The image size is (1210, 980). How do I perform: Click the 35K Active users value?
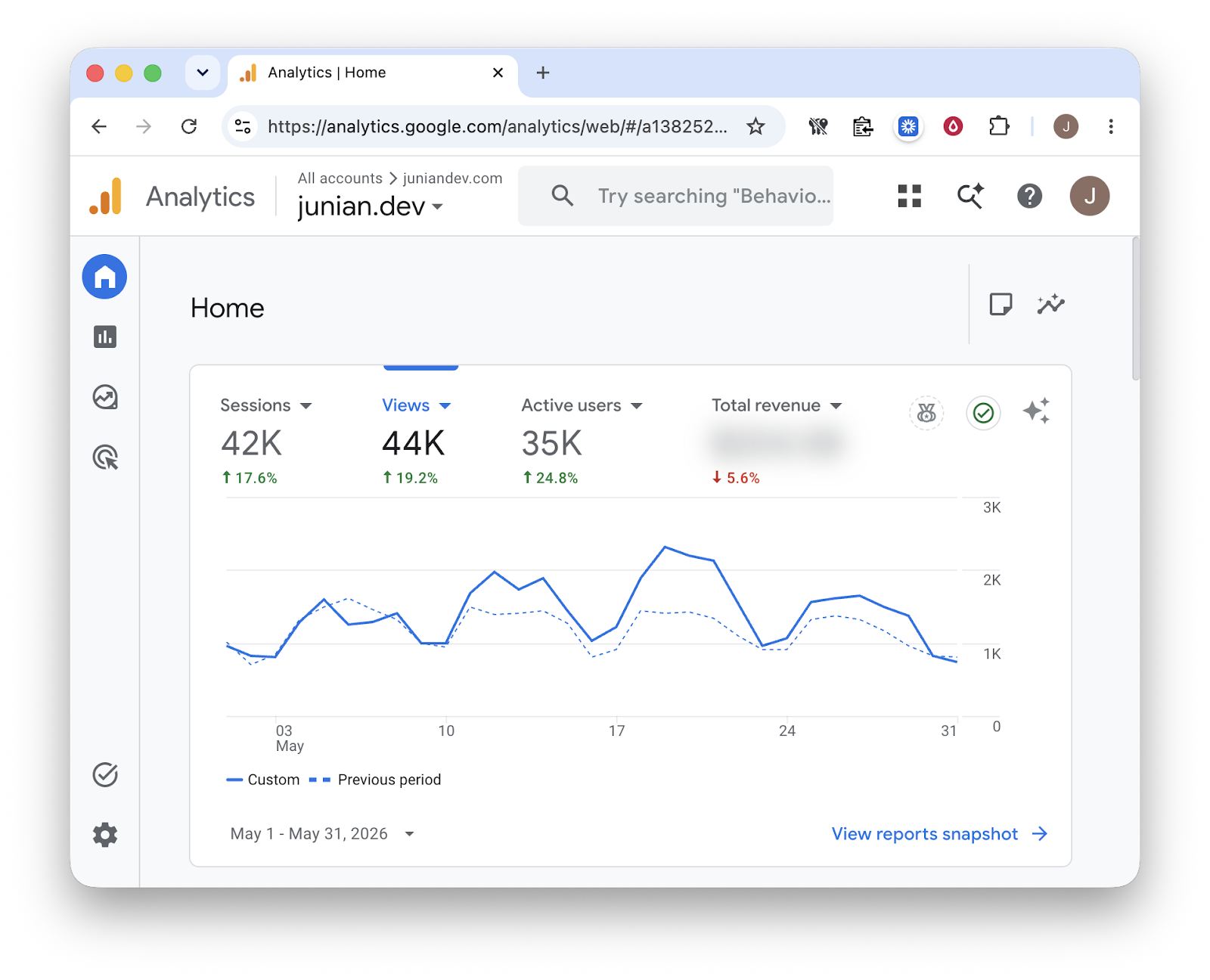point(552,443)
